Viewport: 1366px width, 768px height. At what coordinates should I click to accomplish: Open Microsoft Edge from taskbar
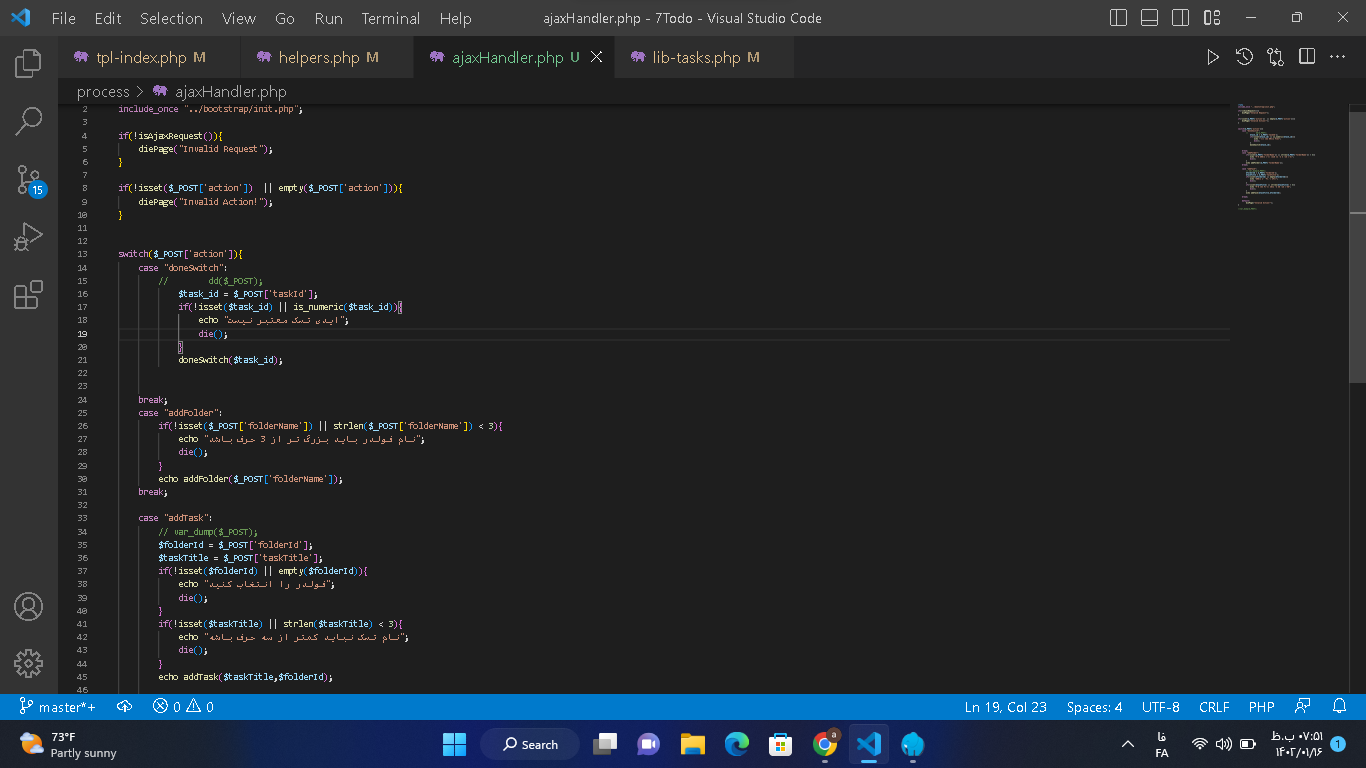[737, 744]
